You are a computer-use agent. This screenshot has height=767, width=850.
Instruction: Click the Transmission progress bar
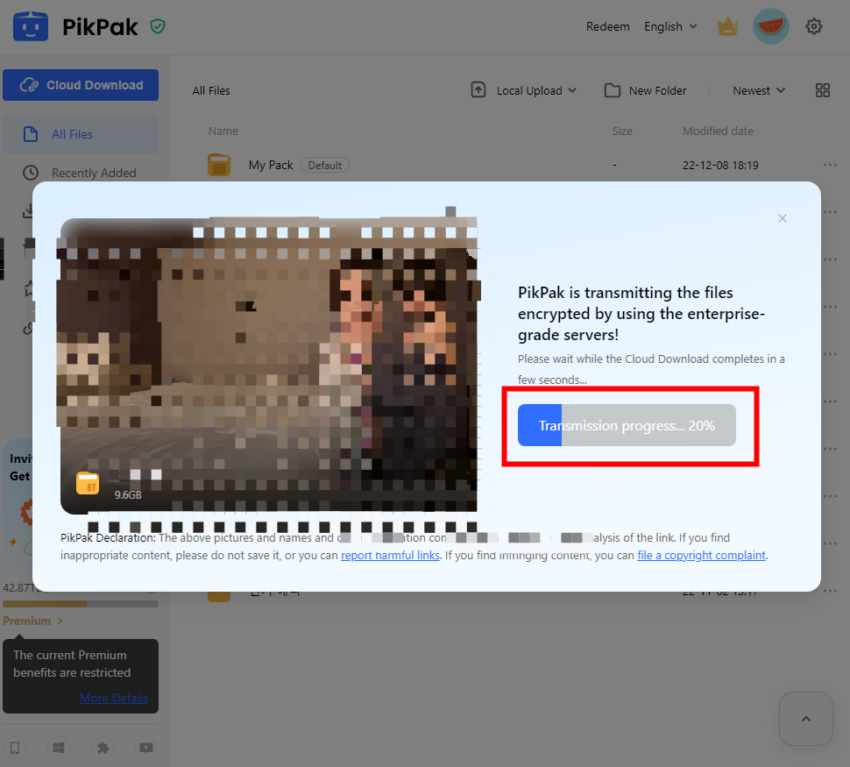tap(629, 425)
